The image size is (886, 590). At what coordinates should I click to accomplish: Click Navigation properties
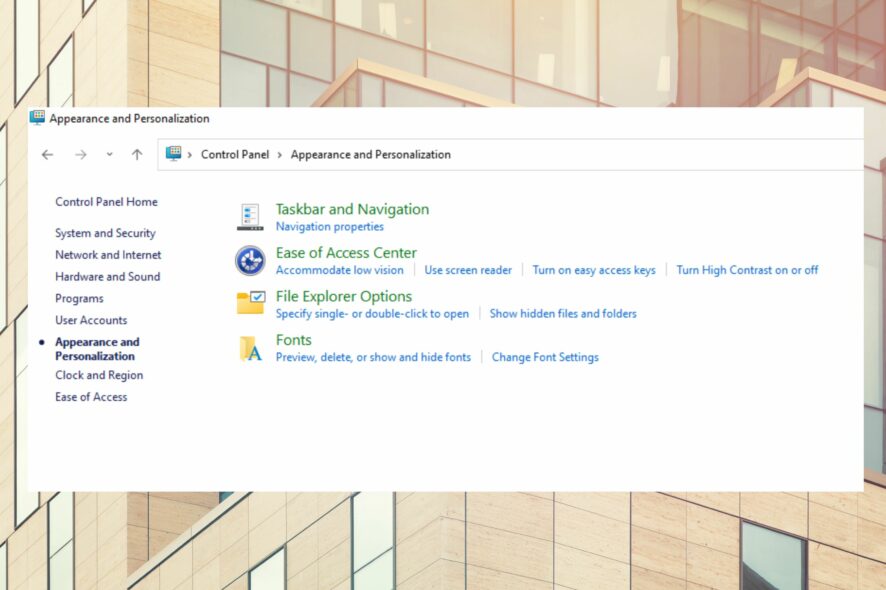pyautogui.click(x=330, y=226)
